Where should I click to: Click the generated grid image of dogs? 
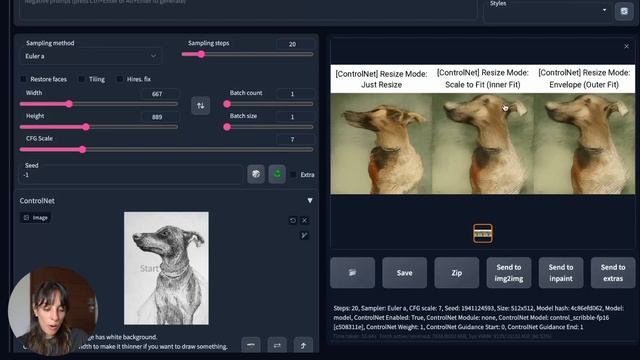(482, 129)
